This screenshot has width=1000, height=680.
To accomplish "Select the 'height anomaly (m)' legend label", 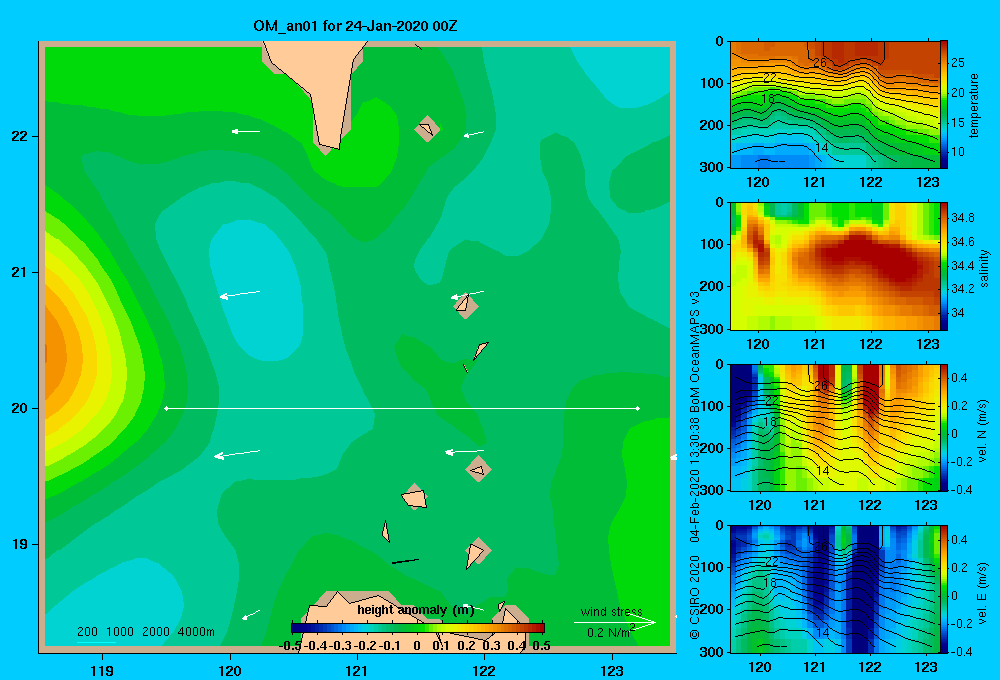I will (416, 610).
